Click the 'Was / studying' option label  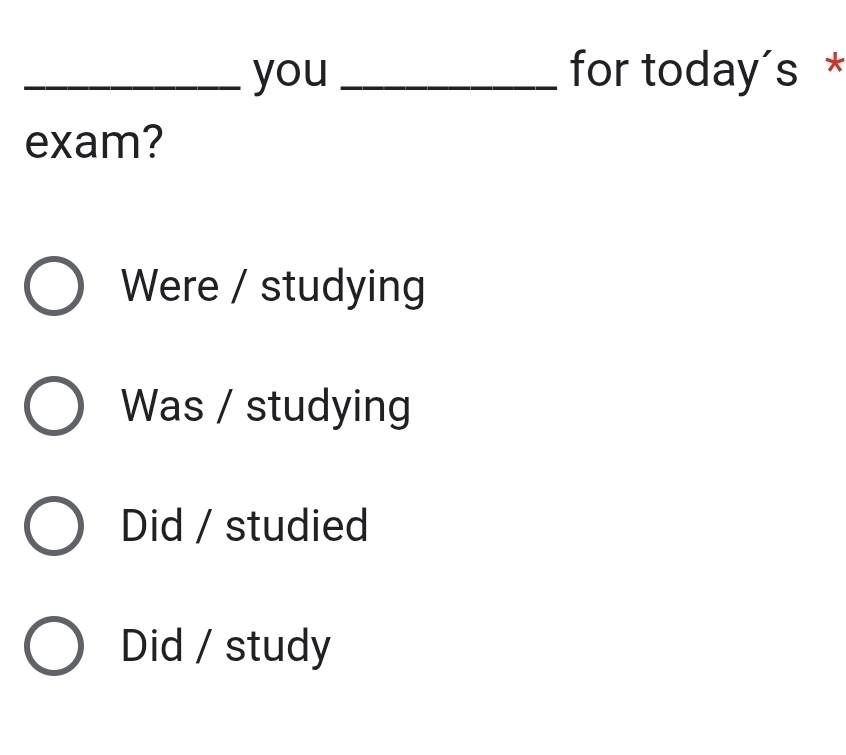[x=266, y=407]
